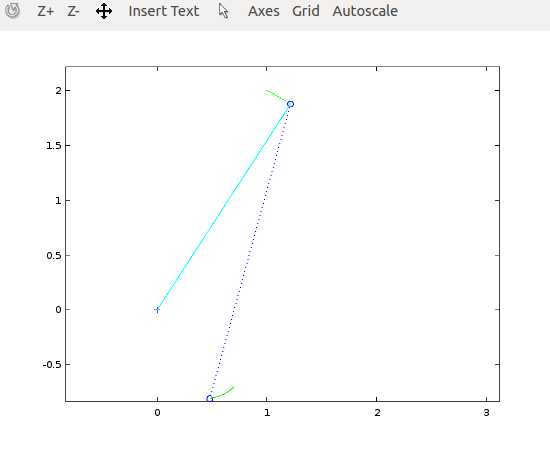
Task: Choose the arrow pointer select tool
Action: 223,11
